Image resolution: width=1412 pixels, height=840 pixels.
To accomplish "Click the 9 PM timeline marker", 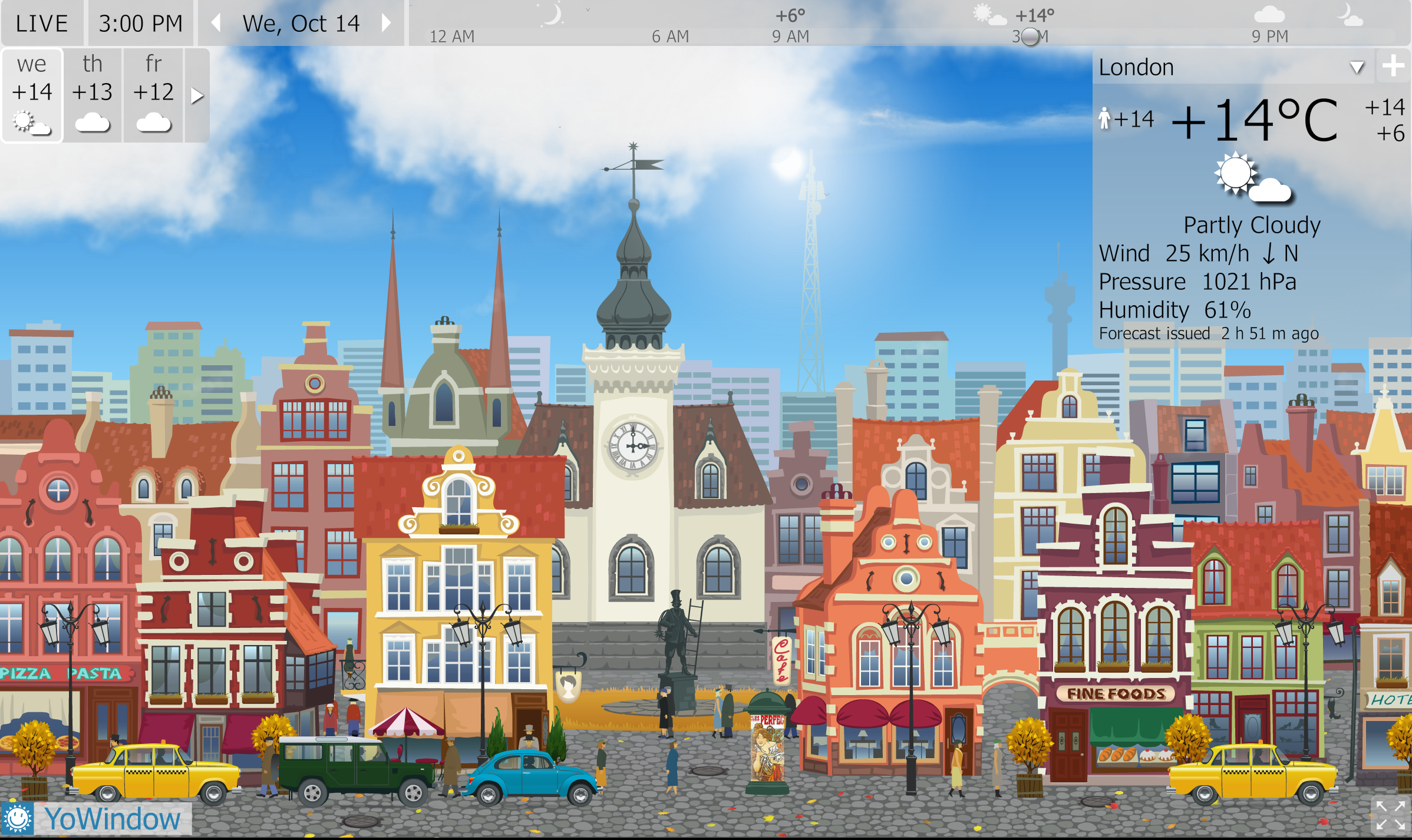I will (x=1269, y=37).
